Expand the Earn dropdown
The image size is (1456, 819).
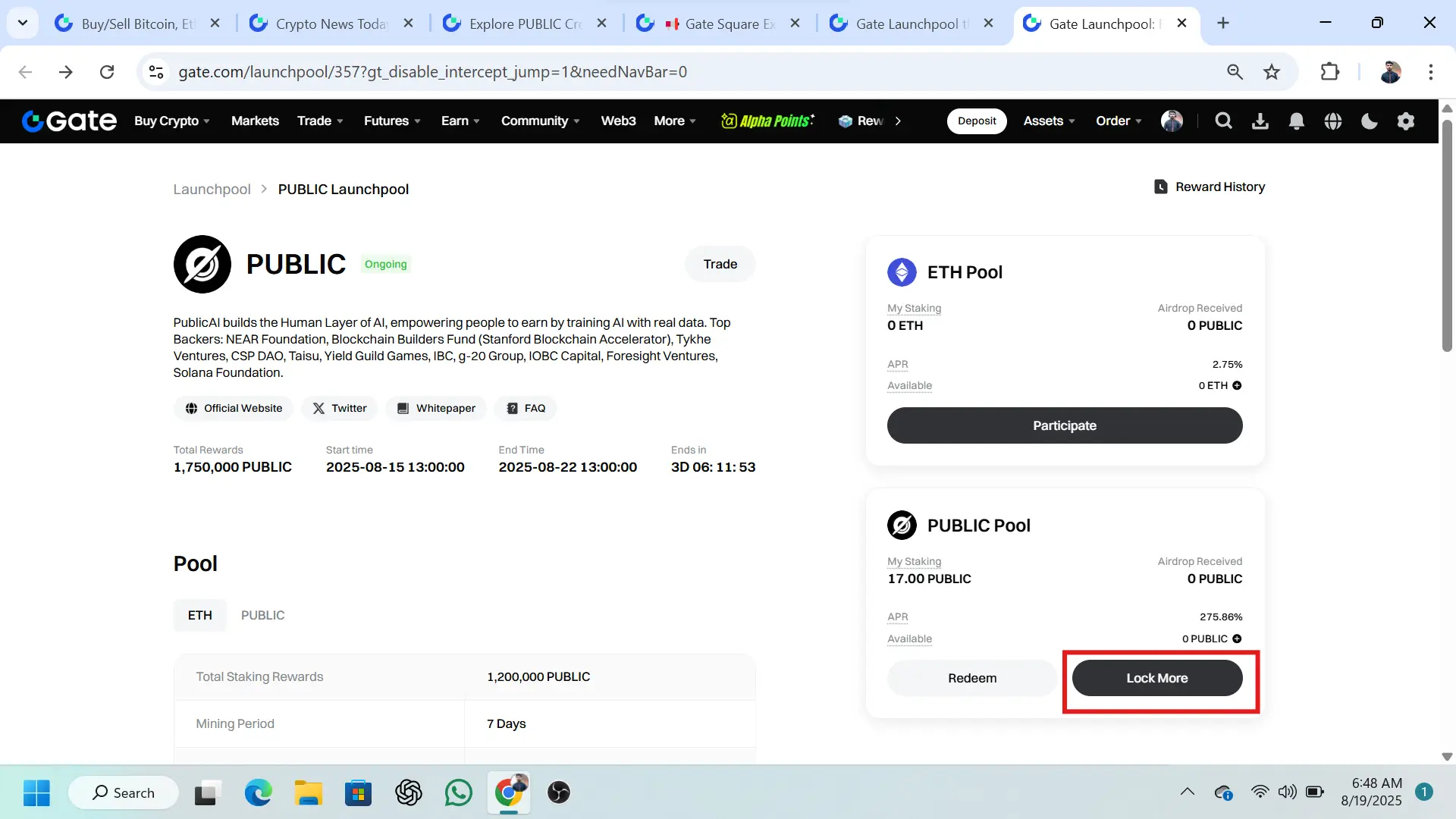460,121
